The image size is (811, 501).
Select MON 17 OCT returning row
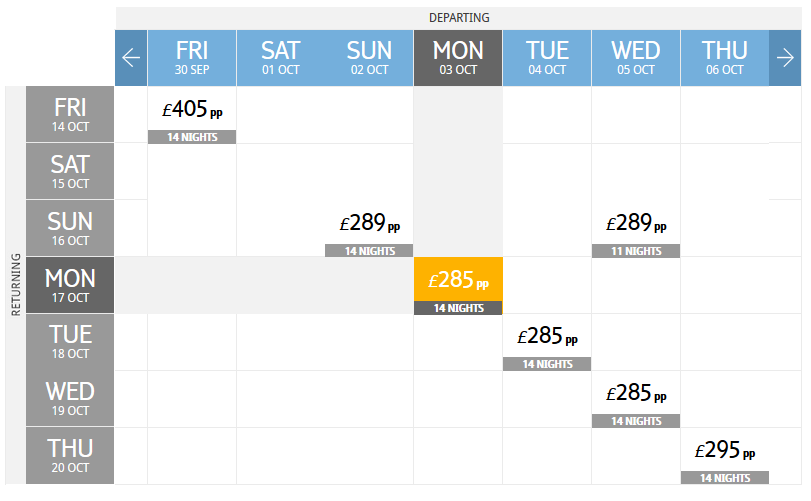coord(70,285)
